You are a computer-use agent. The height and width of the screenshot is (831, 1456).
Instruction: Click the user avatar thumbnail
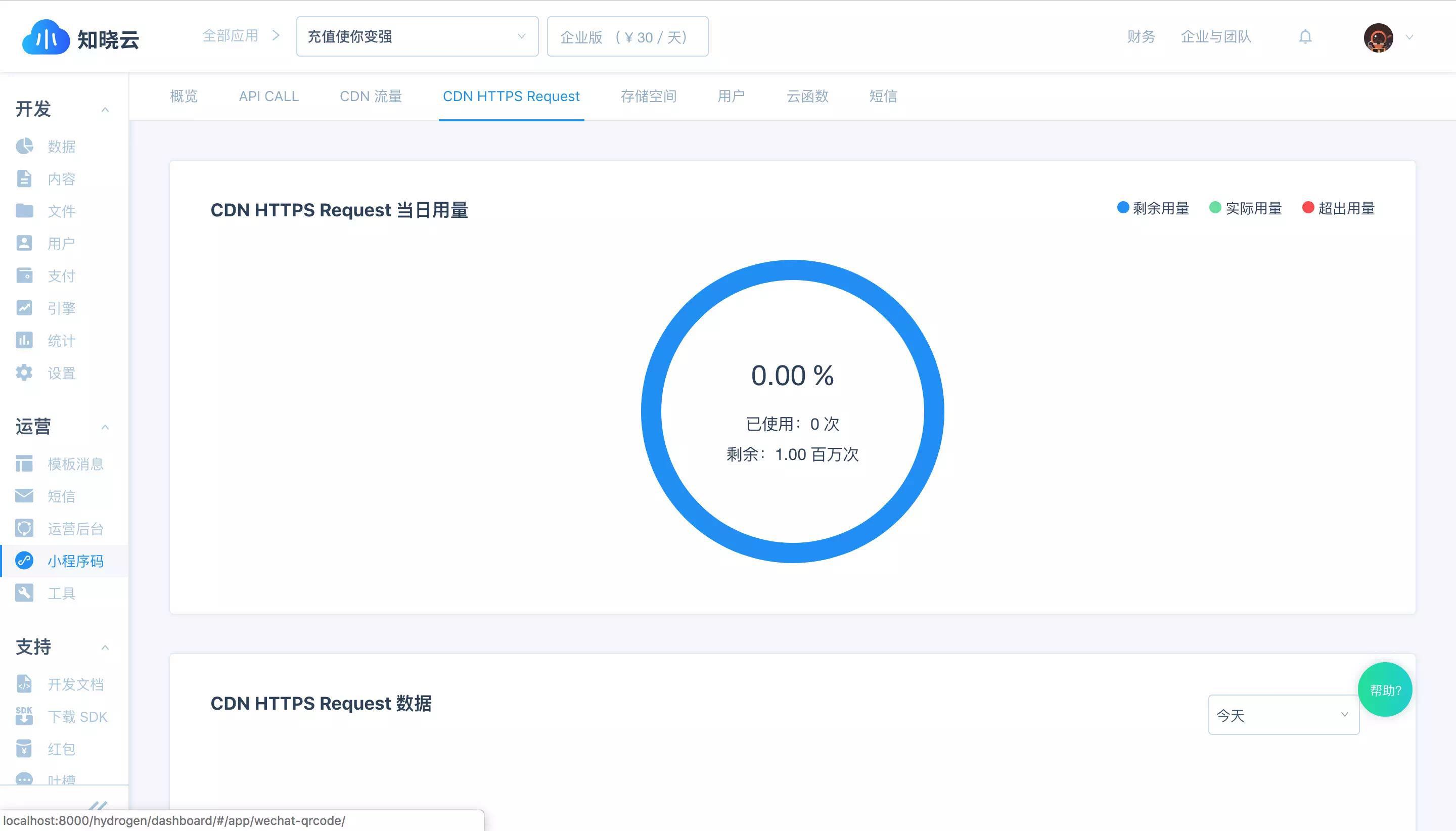[x=1378, y=38]
